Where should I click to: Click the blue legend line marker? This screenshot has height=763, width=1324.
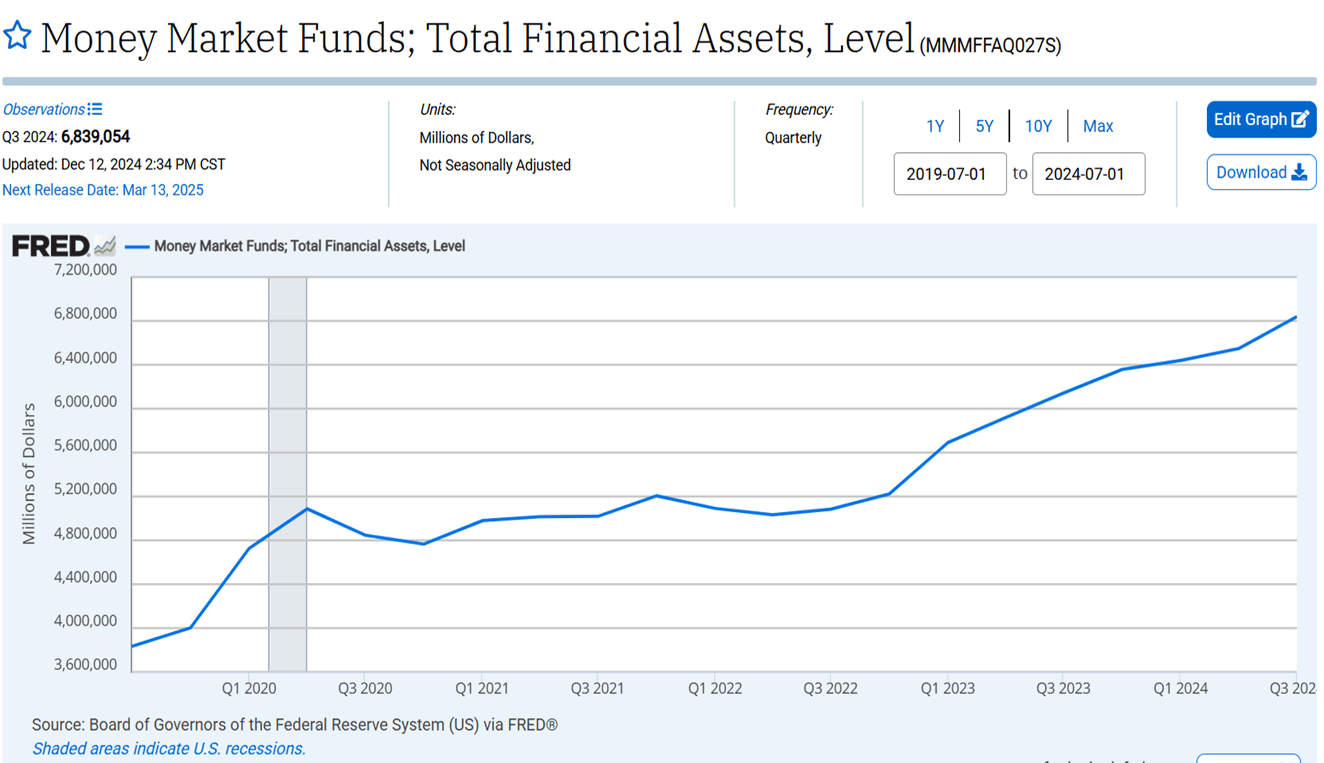[x=137, y=246]
